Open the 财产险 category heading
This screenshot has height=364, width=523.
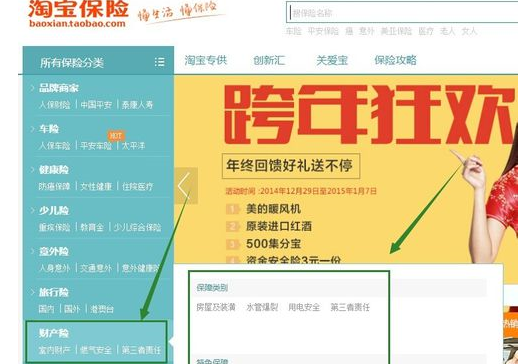tap(54, 333)
